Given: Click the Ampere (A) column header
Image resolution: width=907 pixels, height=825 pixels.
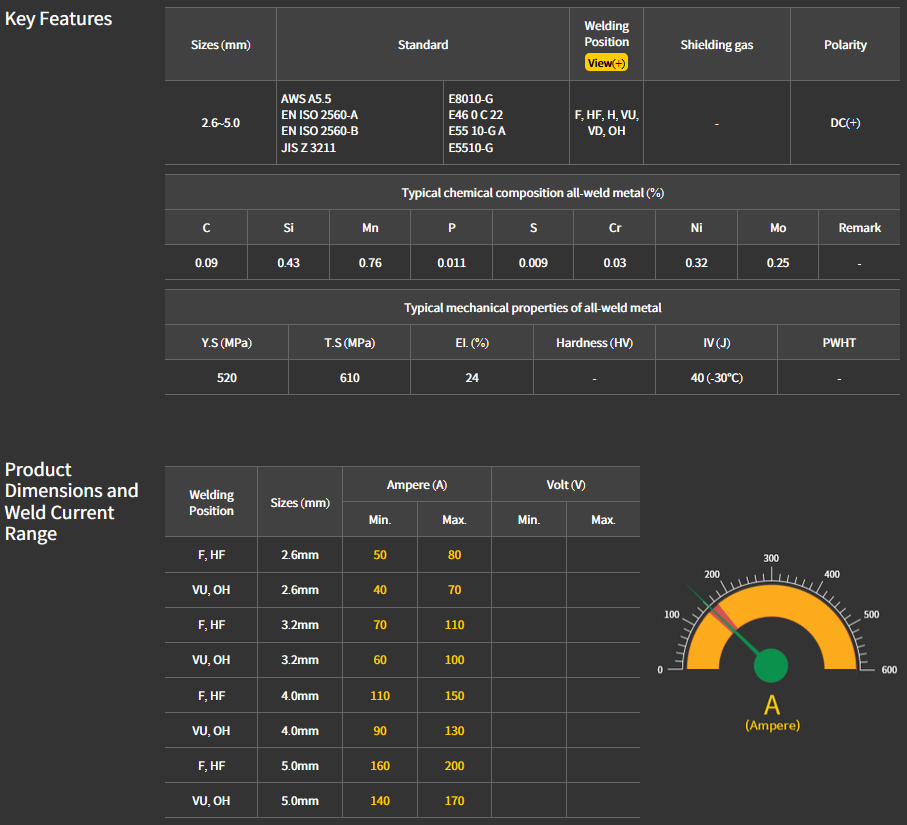Looking at the screenshot, I should [416, 485].
